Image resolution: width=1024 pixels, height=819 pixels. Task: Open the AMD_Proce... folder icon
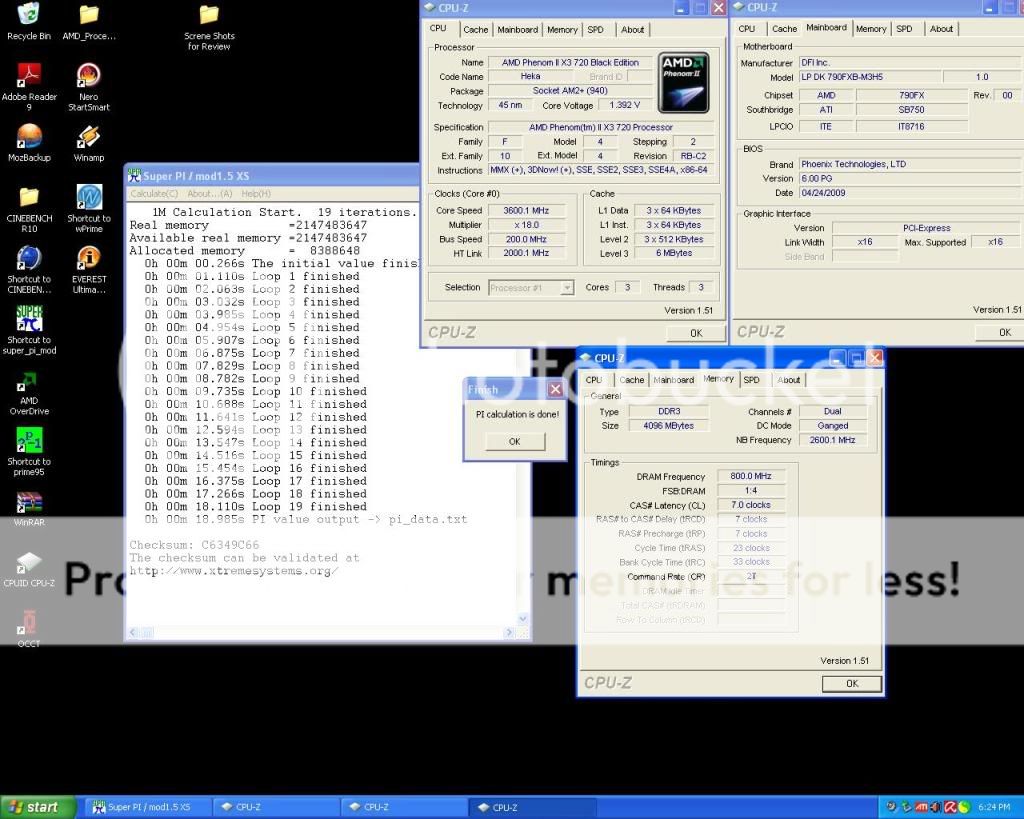(89, 22)
